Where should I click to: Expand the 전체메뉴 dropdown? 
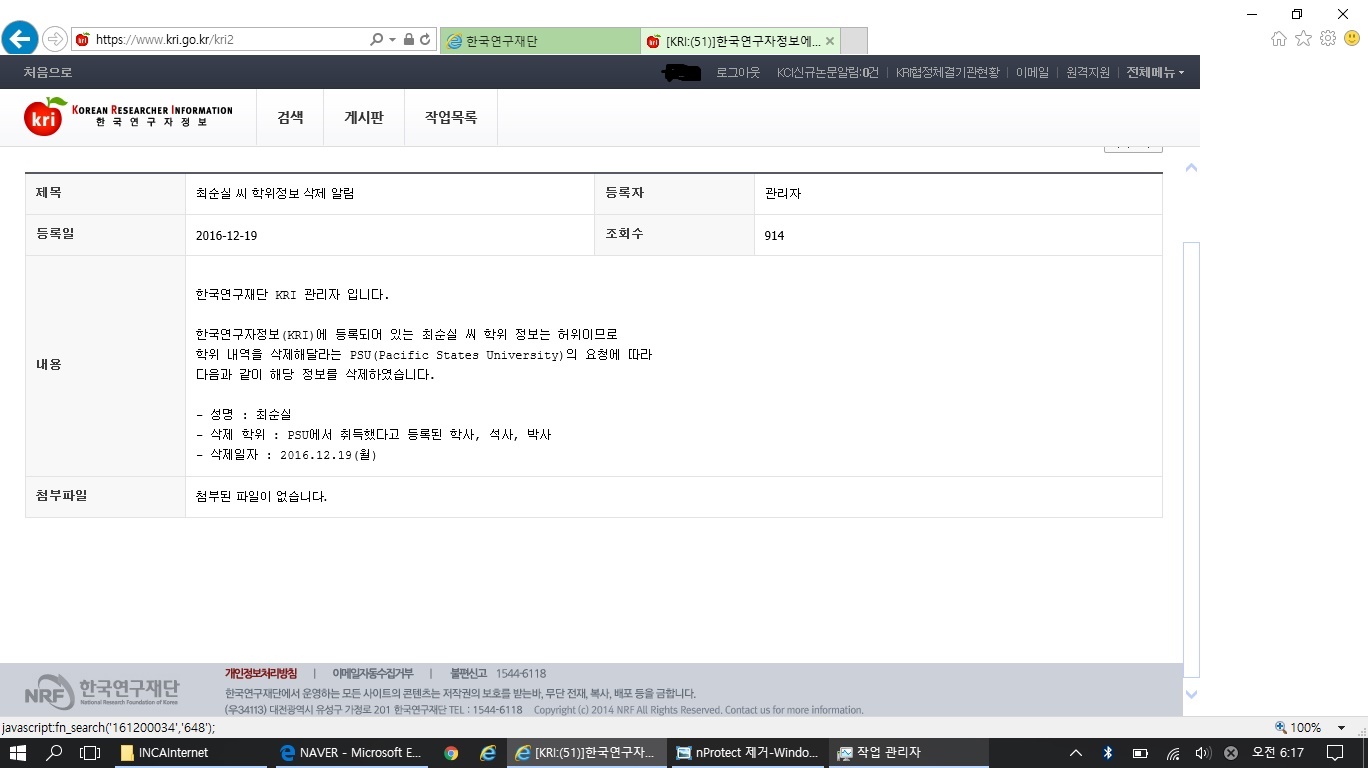[x=1155, y=72]
